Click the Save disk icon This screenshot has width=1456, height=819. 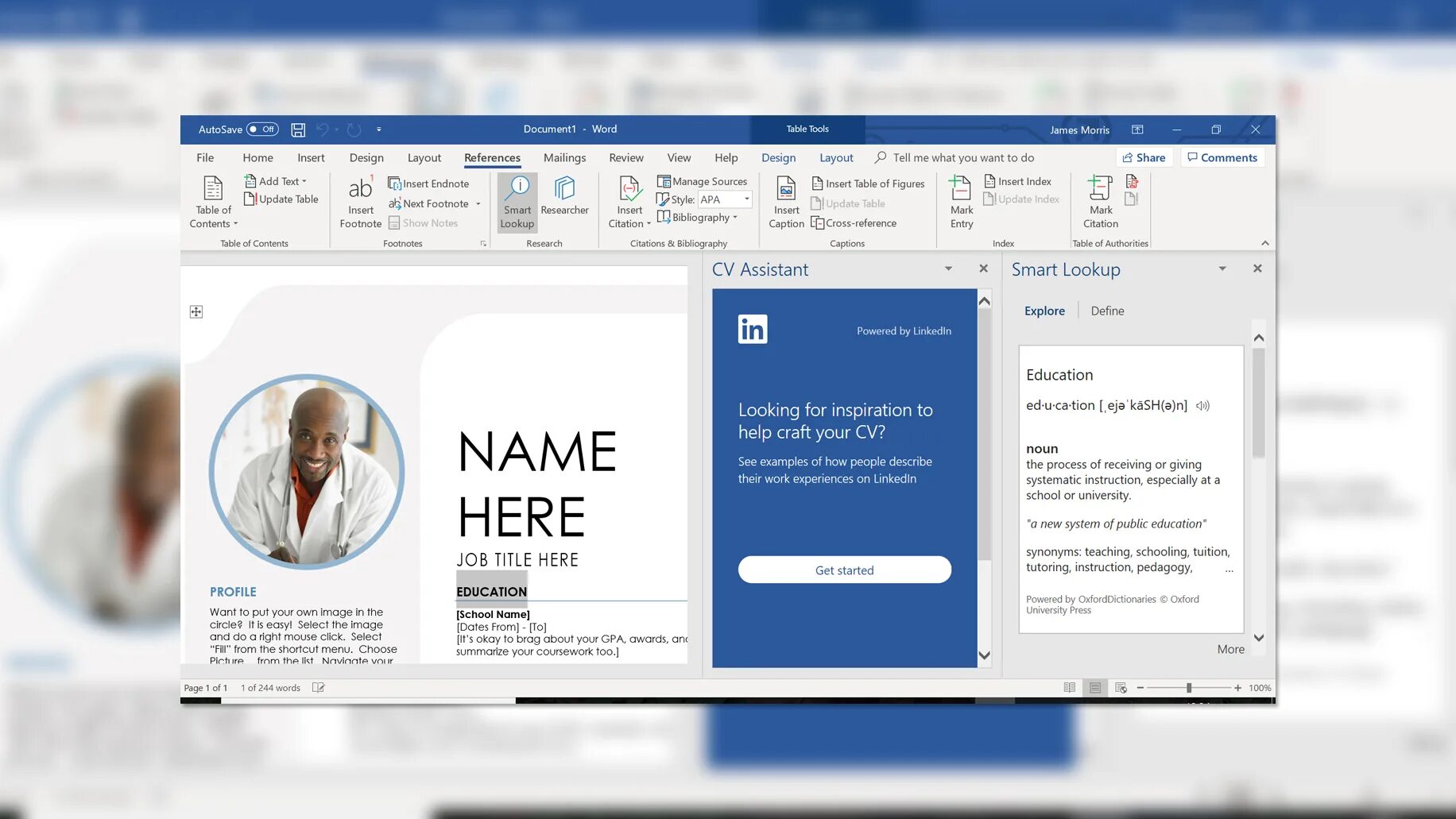tap(298, 129)
